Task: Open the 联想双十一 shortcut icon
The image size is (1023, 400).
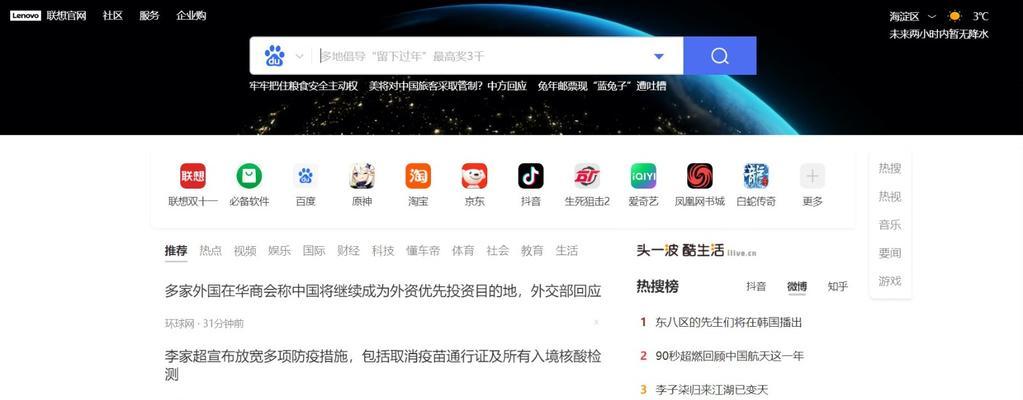Action: tap(192, 176)
